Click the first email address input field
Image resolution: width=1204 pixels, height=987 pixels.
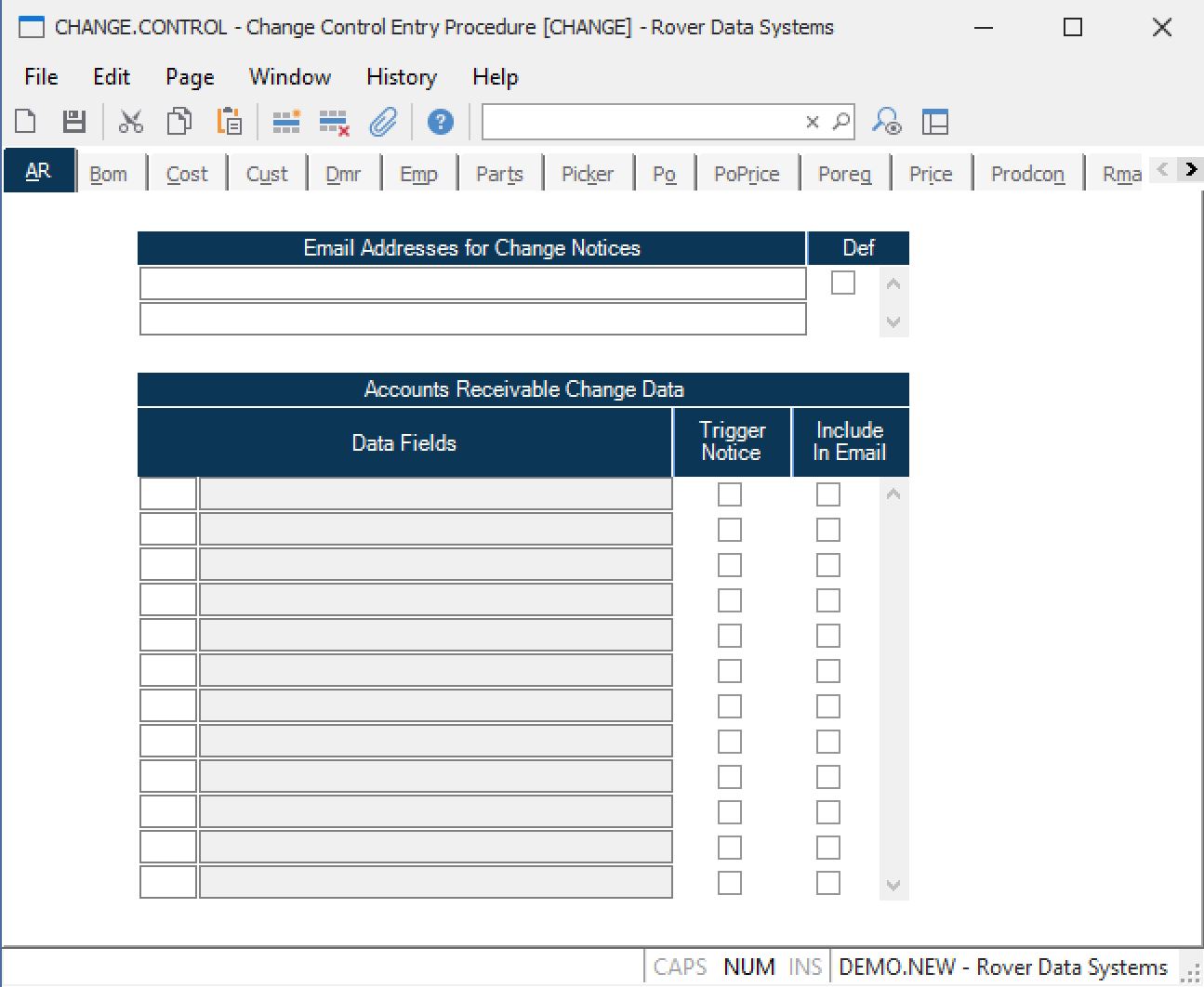click(472, 283)
